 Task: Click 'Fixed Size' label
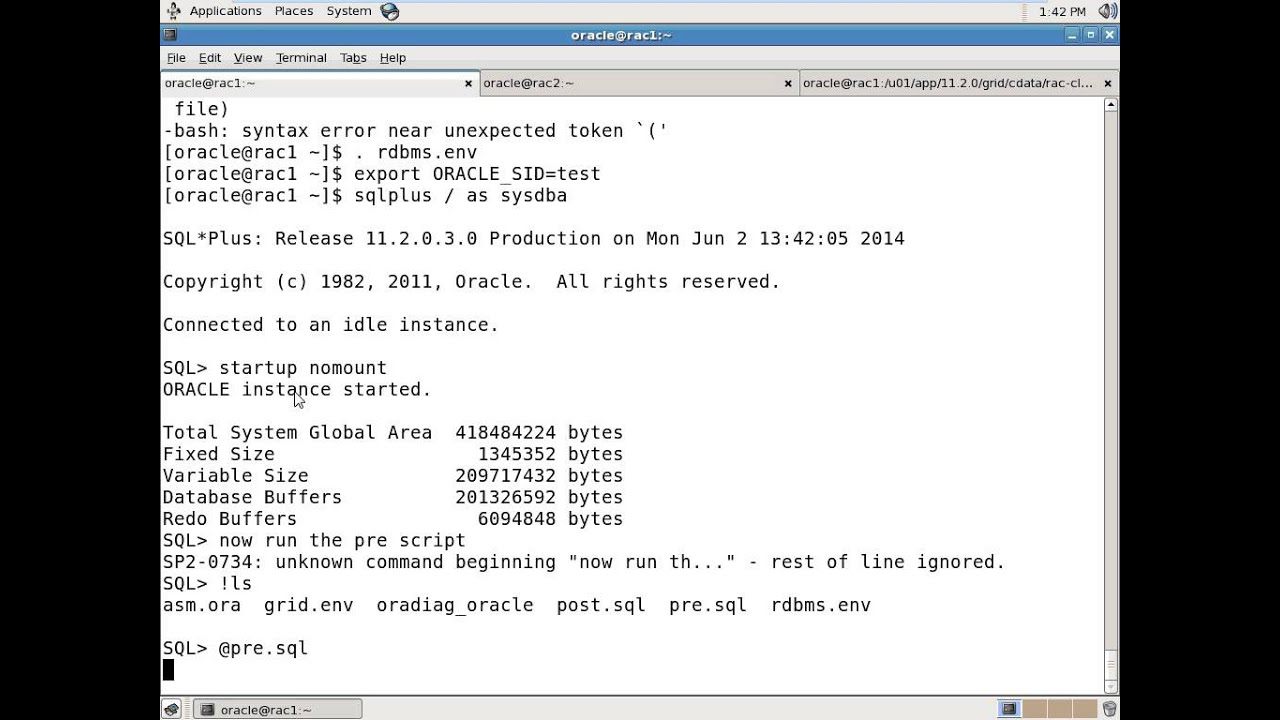pos(219,454)
